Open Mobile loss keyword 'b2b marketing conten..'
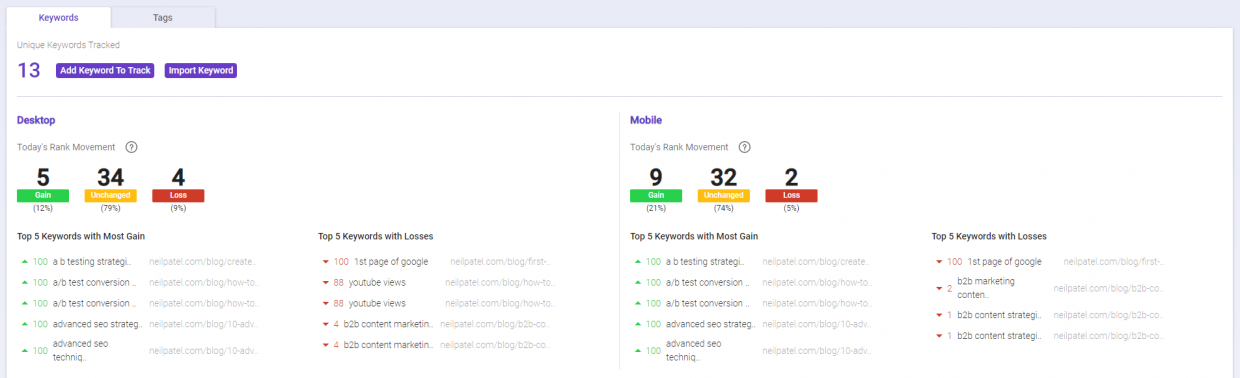This screenshot has width=1240, height=378. pyautogui.click(x=986, y=288)
